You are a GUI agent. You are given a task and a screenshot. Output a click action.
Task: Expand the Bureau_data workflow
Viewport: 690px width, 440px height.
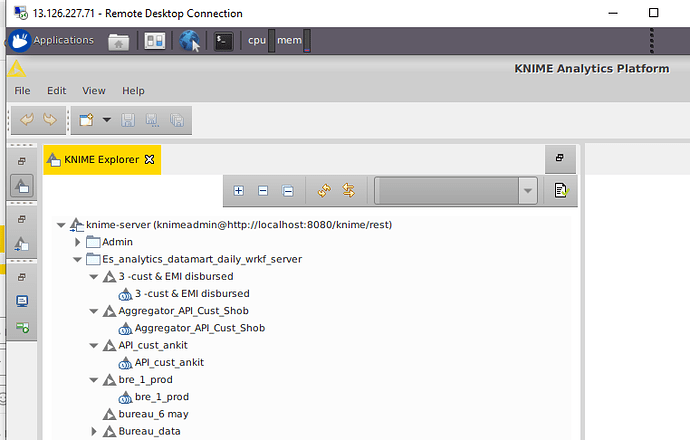coord(94,432)
